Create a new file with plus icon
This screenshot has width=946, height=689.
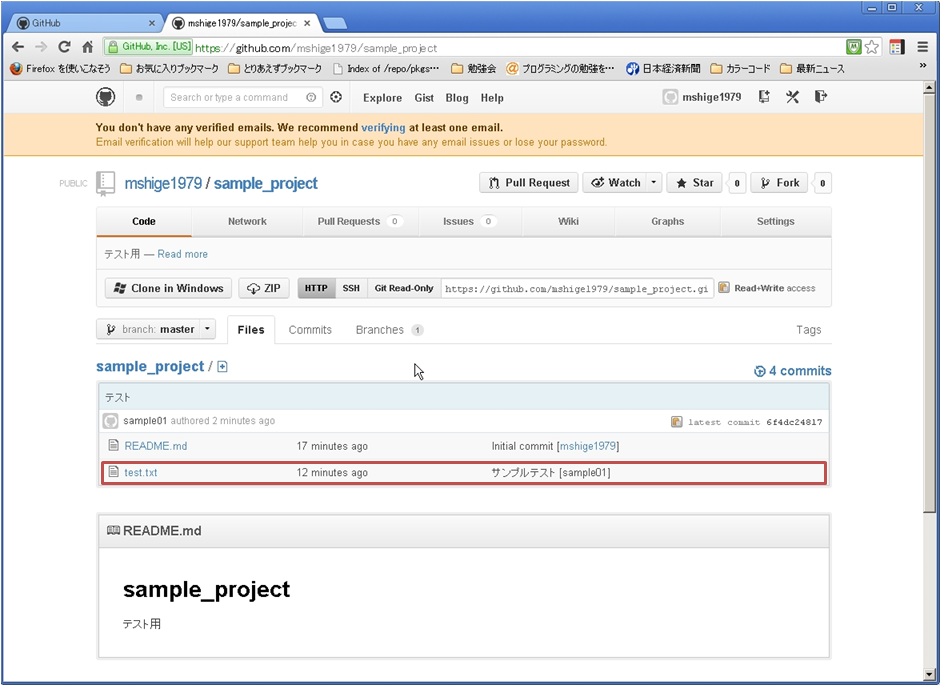pyautogui.click(x=223, y=367)
